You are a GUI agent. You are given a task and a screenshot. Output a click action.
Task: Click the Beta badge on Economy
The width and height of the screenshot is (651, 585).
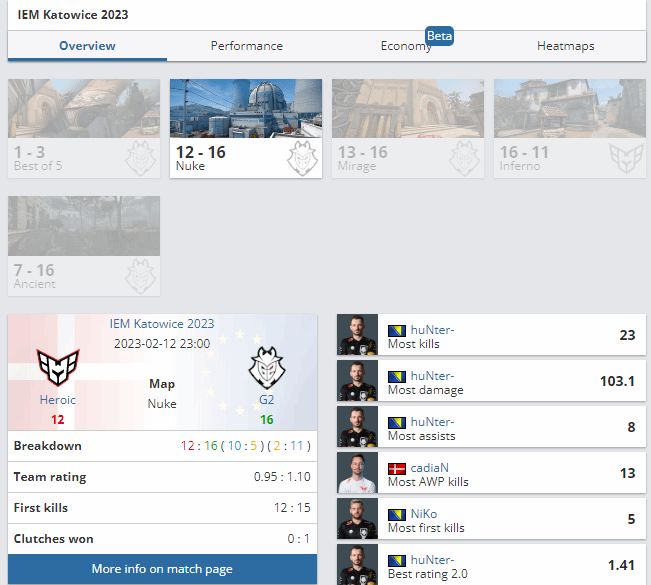coord(439,36)
